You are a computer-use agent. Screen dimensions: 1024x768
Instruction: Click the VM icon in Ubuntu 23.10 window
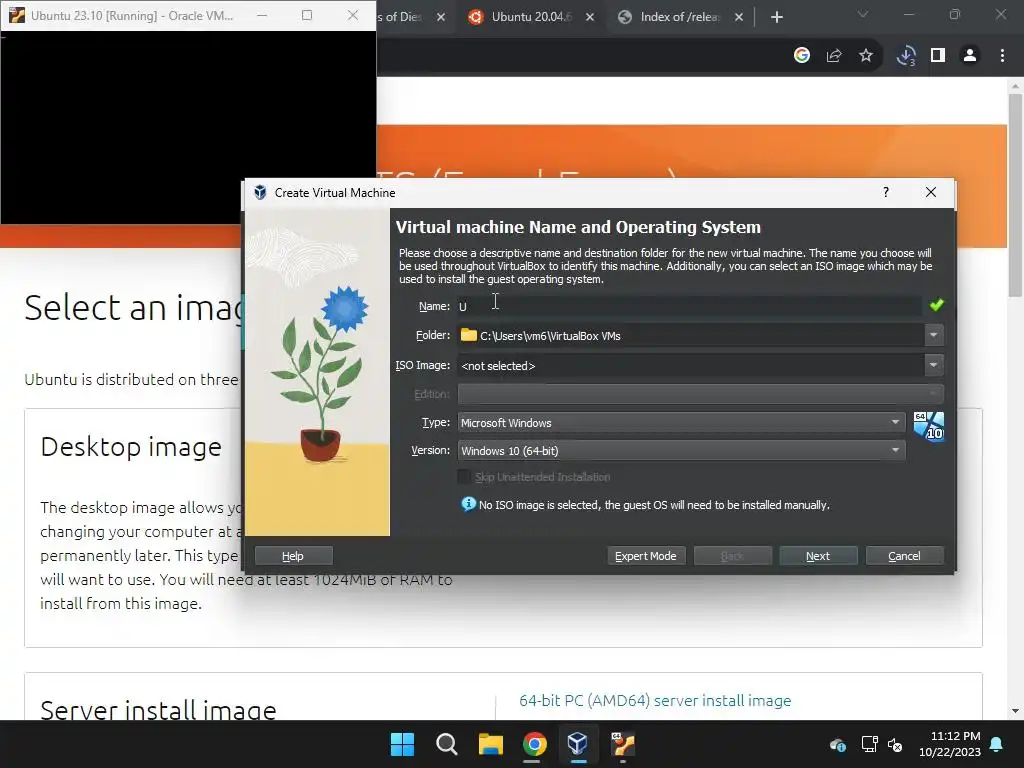click(x=17, y=16)
